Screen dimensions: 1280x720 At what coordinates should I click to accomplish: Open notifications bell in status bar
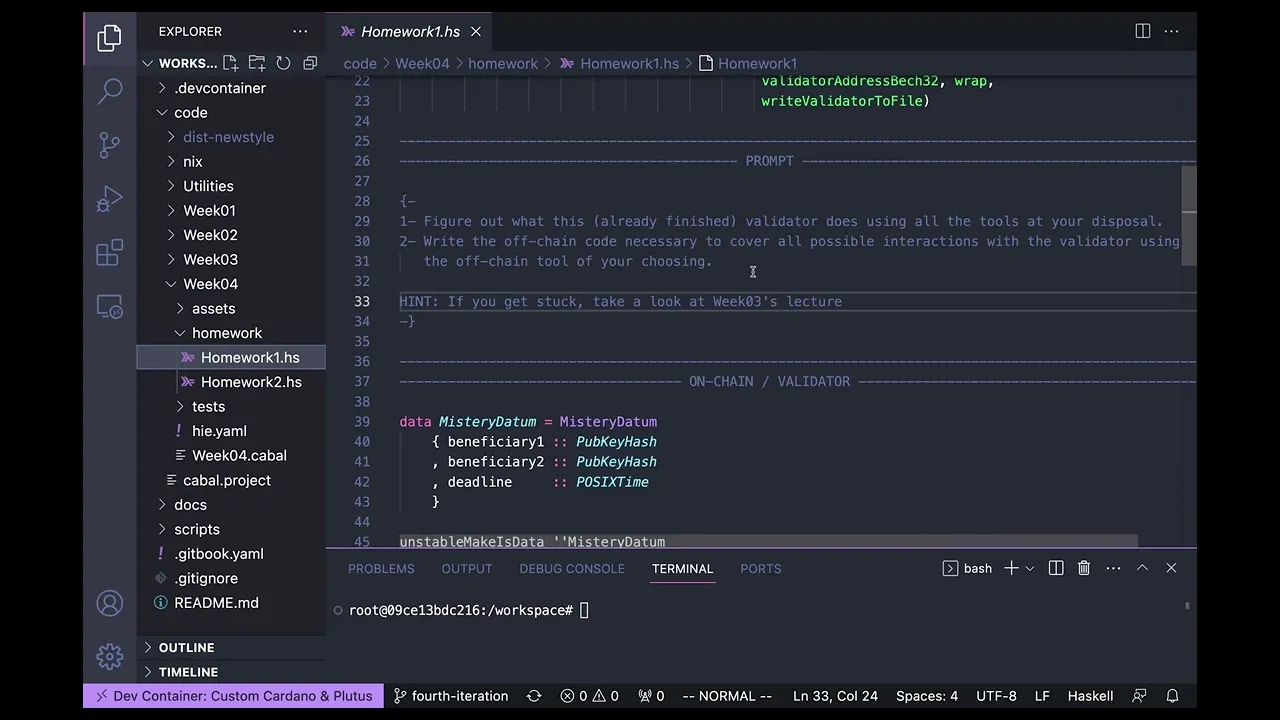click(x=1173, y=696)
